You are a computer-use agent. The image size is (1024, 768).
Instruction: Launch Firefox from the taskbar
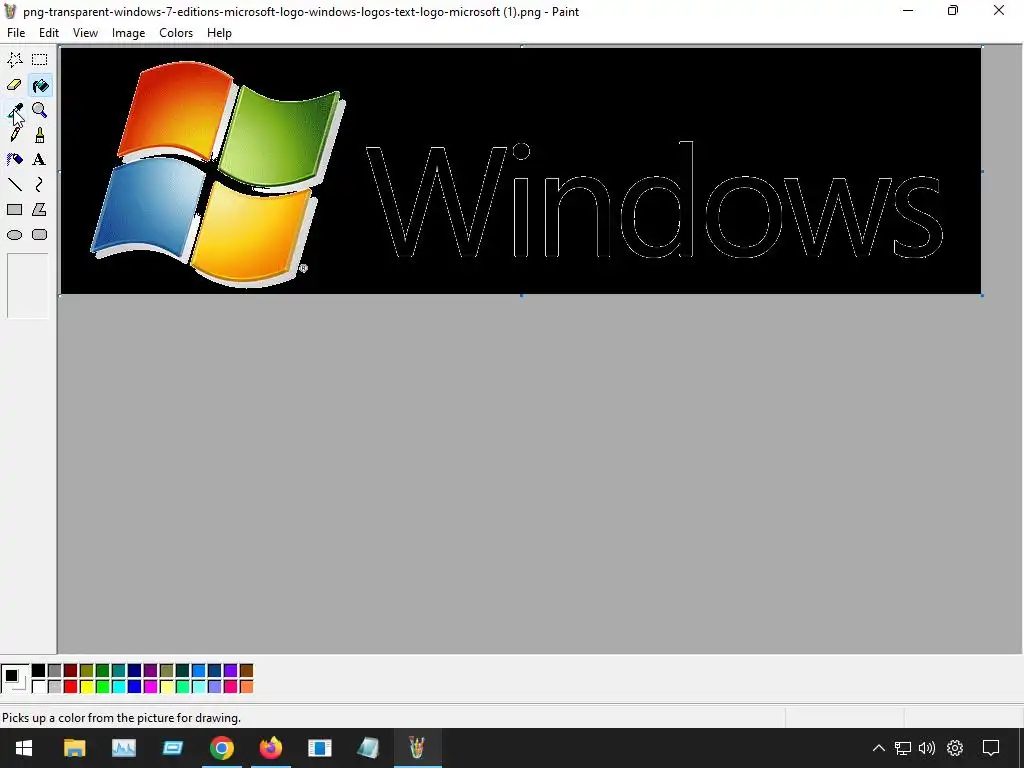coord(271,748)
